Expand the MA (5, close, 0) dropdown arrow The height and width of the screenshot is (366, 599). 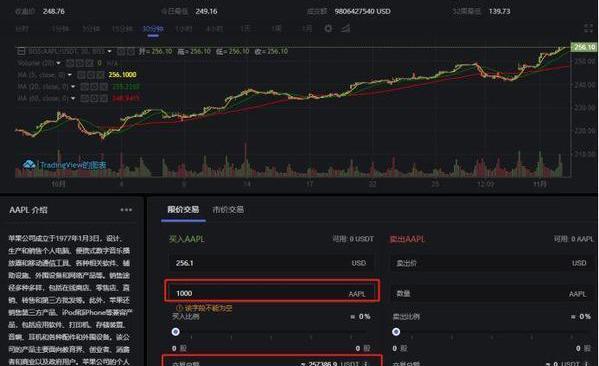[70, 75]
